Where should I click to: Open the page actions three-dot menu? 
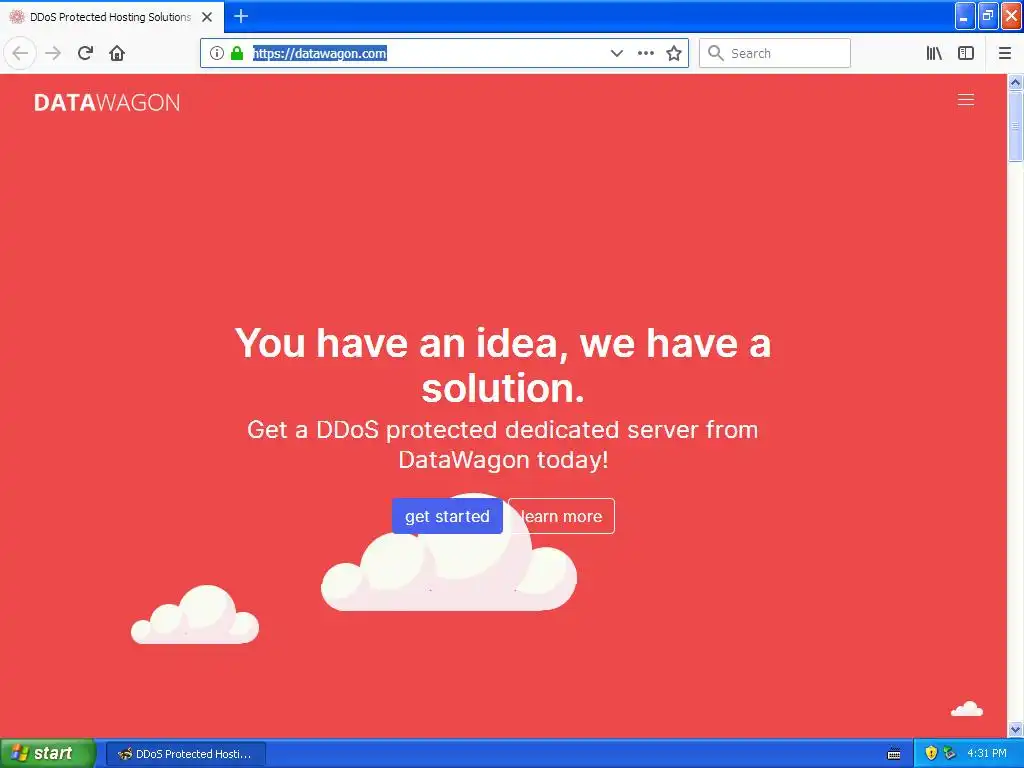[x=645, y=53]
